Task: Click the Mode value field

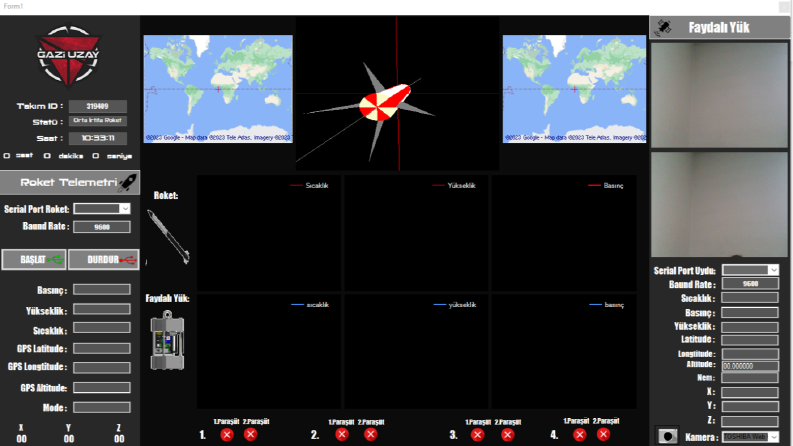Action: [x=102, y=407]
